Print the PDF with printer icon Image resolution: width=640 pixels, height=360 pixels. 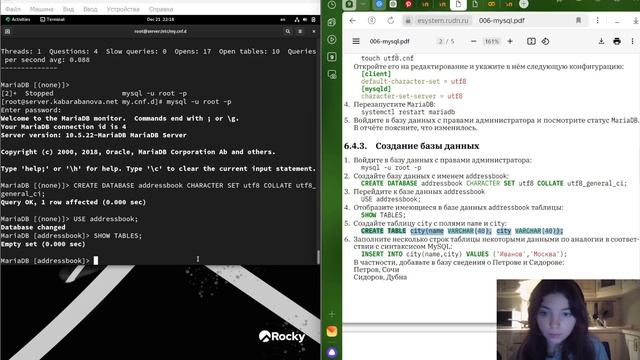click(x=617, y=41)
